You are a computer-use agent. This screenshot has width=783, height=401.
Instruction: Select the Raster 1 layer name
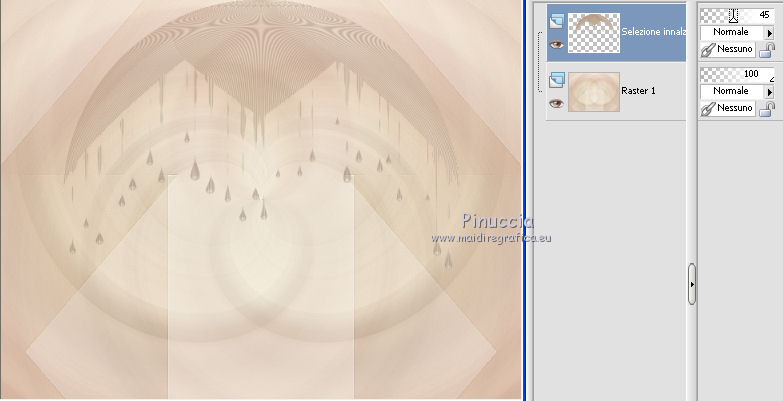tap(638, 91)
